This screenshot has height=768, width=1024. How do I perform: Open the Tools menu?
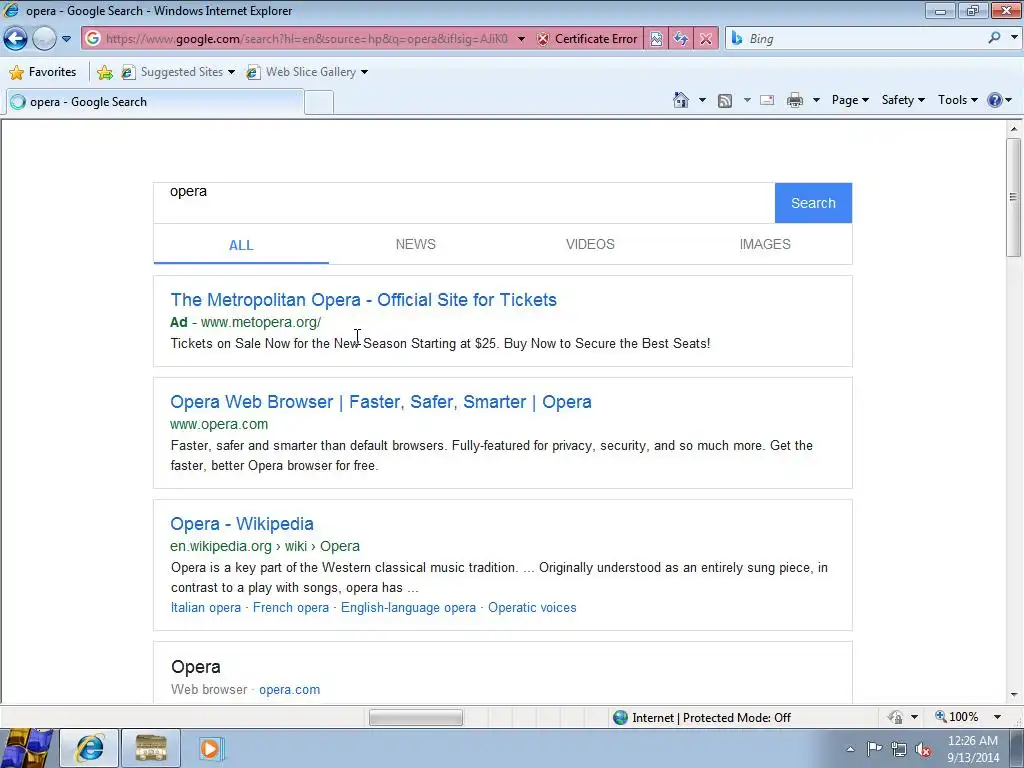click(x=957, y=100)
